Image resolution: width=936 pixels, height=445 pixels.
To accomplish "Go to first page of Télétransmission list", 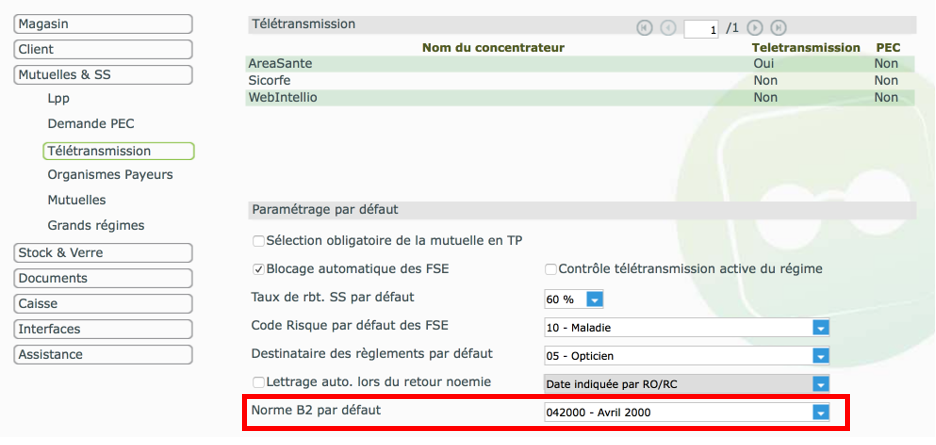I will [x=644, y=27].
